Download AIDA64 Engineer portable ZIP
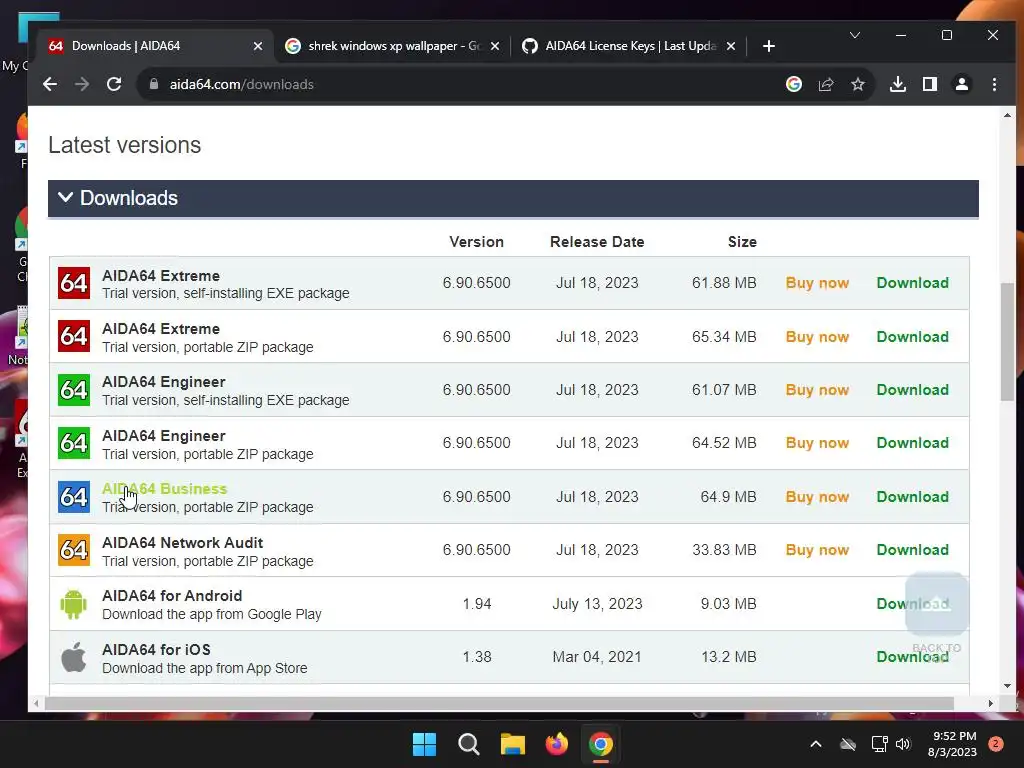The height and width of the screenshot is (768, 1024). pos(912,443)
